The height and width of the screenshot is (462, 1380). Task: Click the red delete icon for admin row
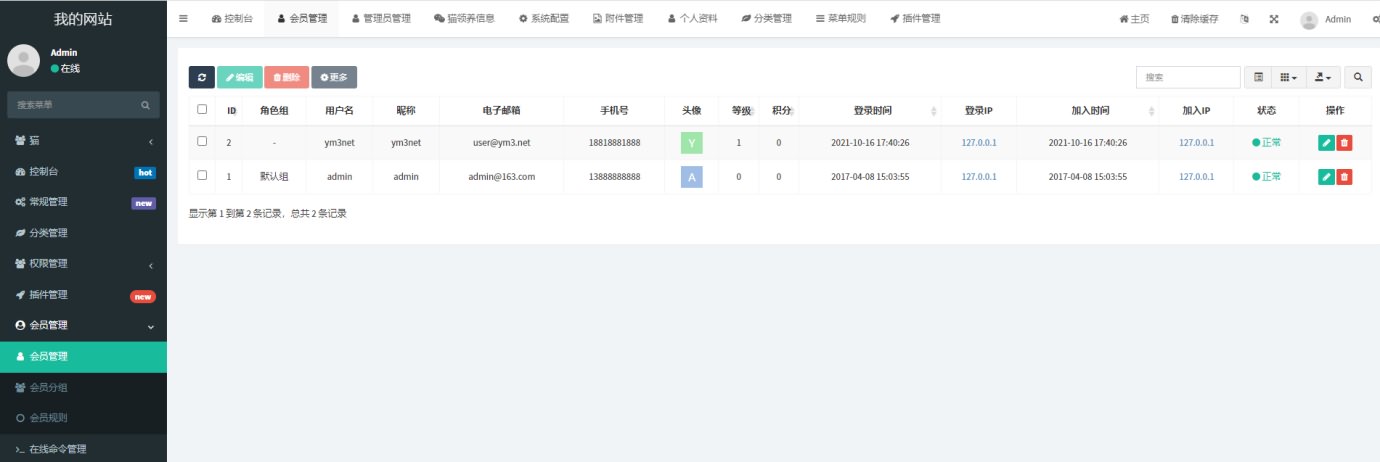point(1344,177)
